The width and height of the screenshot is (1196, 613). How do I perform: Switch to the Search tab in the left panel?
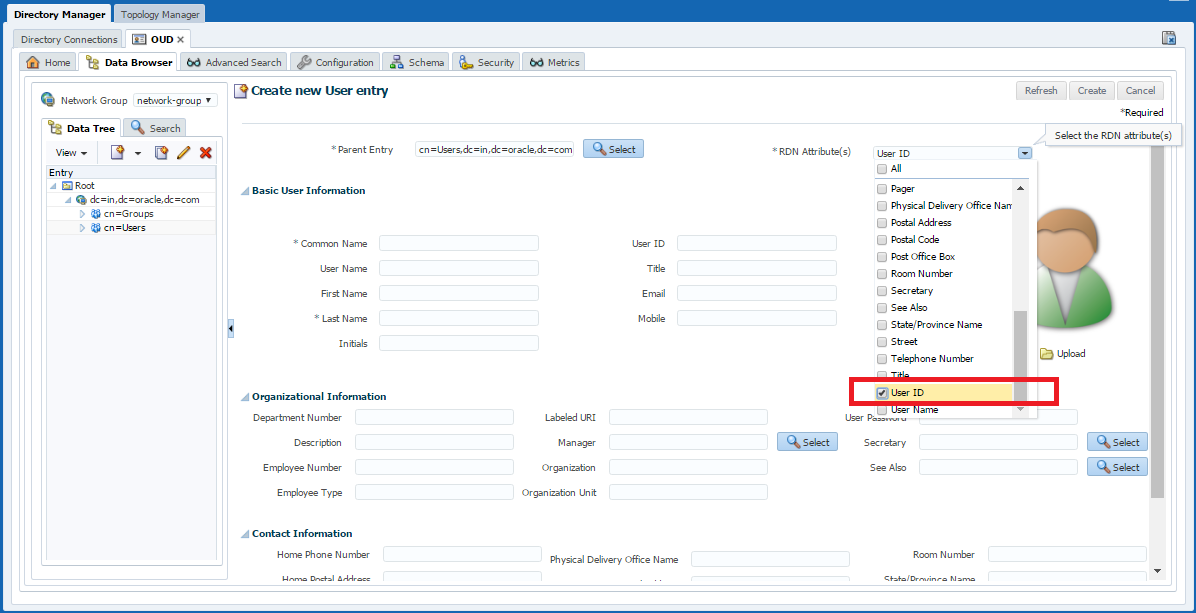(155, 128)
